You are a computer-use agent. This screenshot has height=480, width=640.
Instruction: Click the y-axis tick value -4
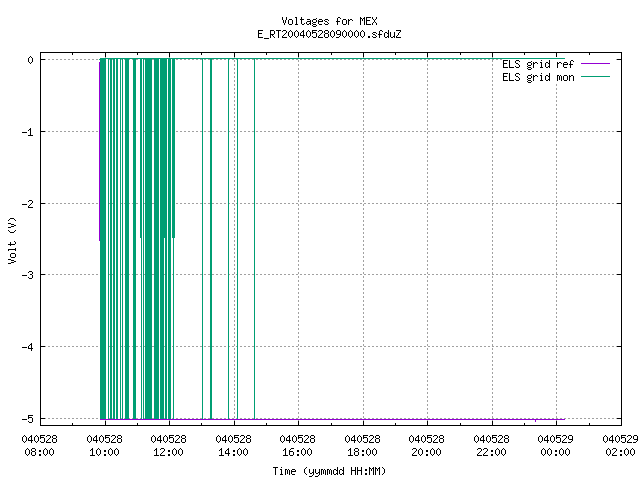pyautogui.click(x=28, y=347)
